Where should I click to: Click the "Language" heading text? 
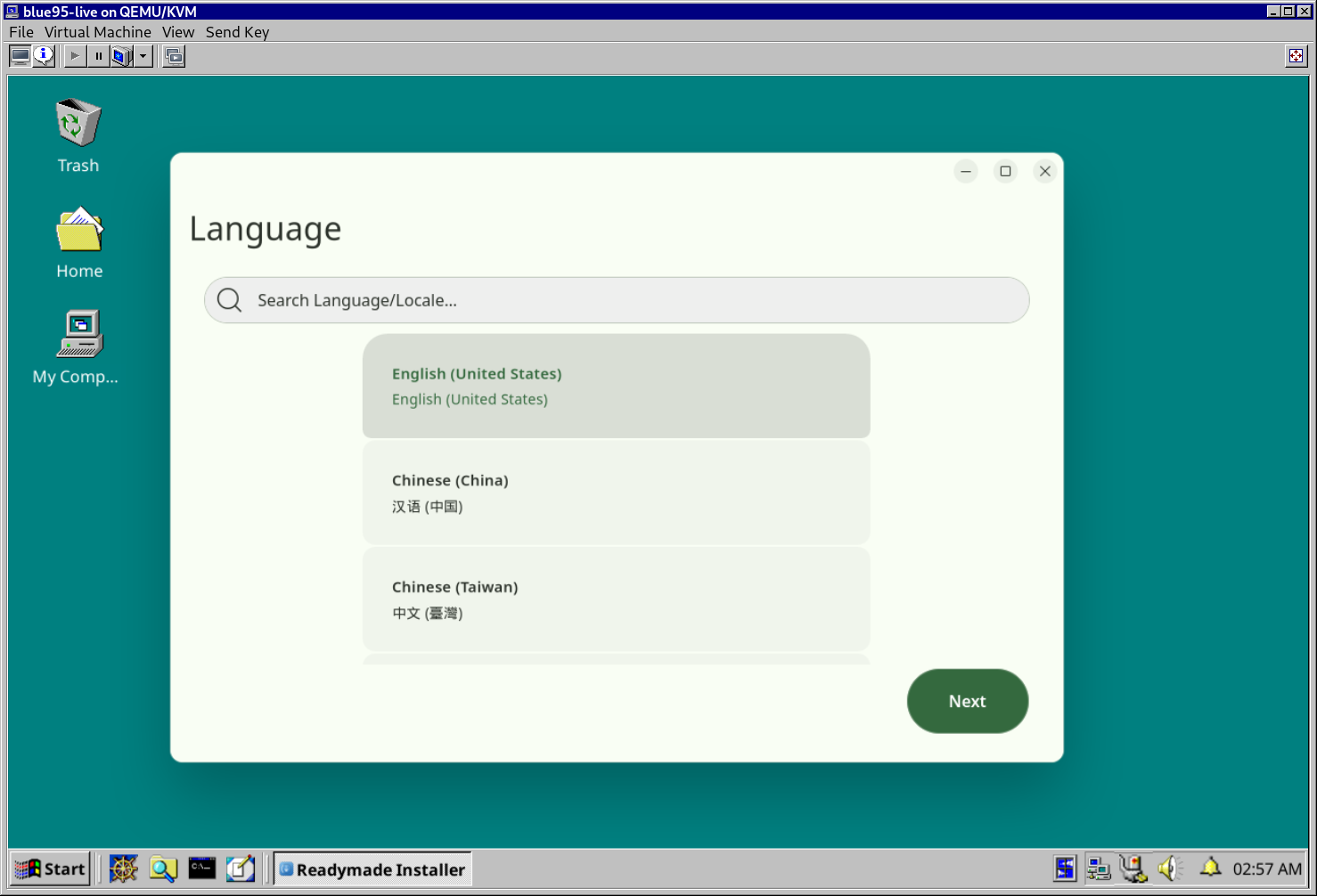pos(266,230)
